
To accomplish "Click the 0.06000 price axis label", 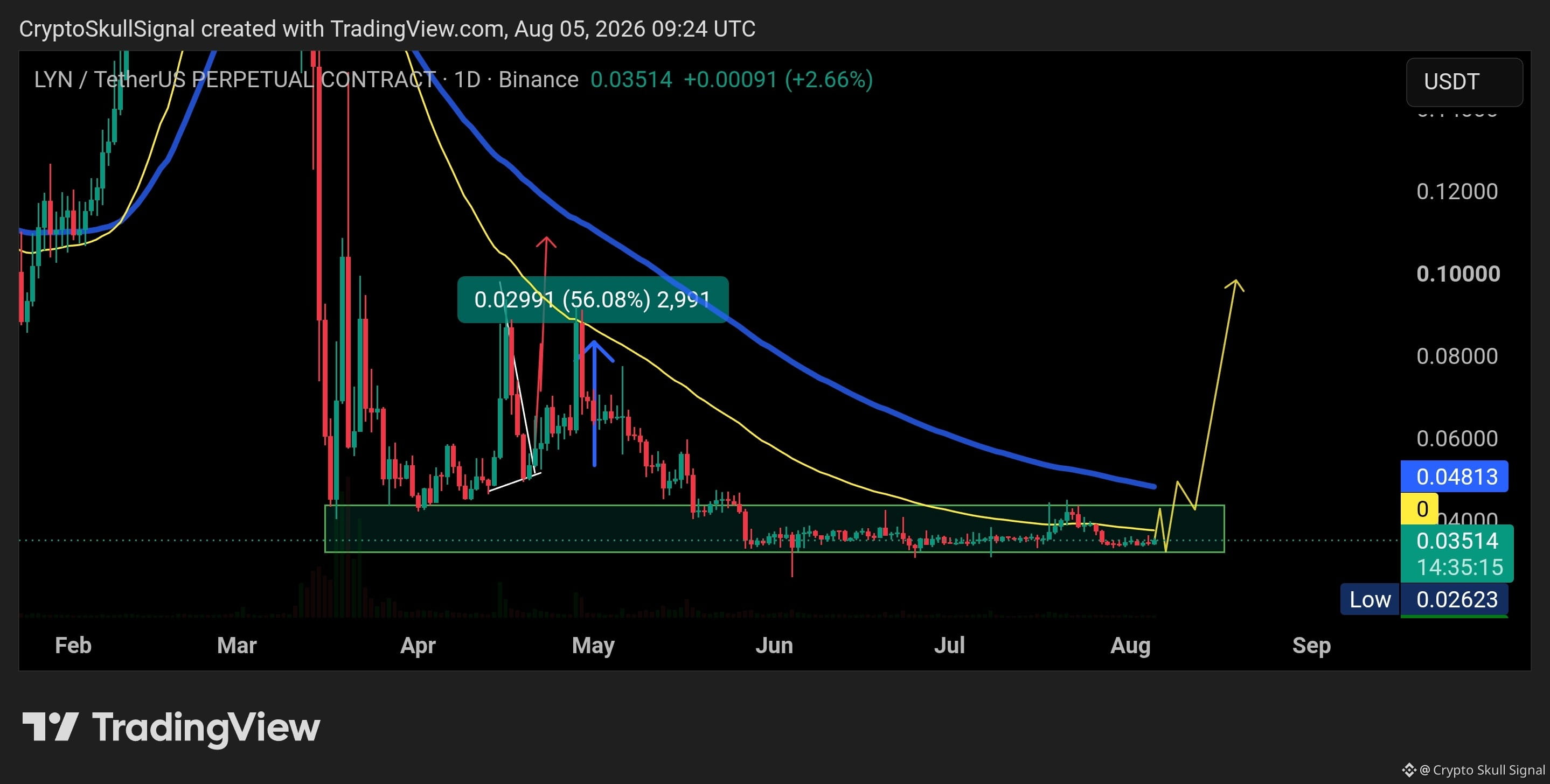I will 1457,439.
